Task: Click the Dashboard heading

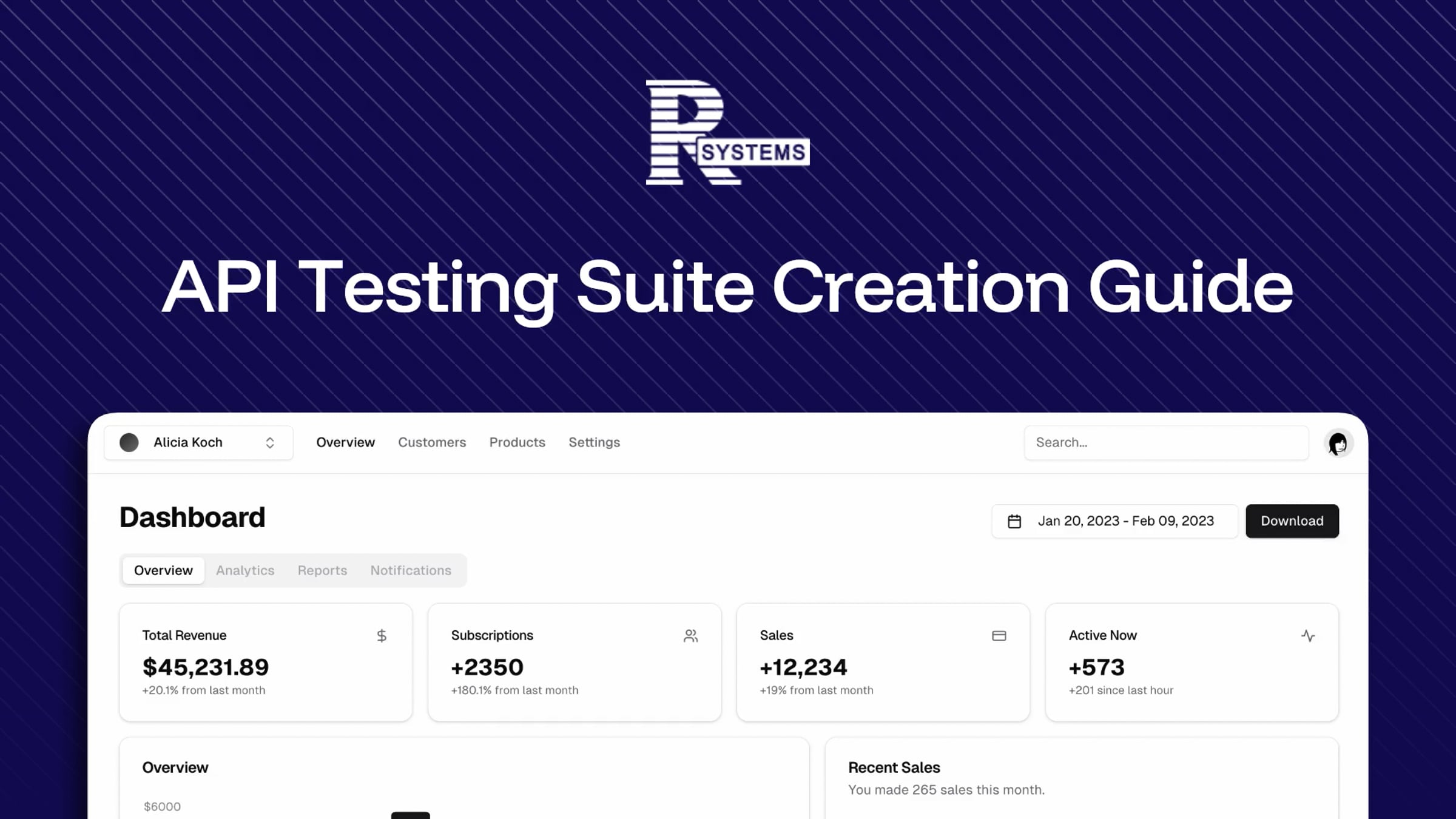Action: click(192, 517)
